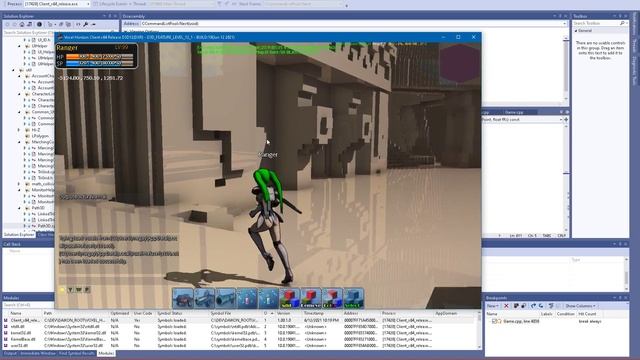Click the Search Solution Explorer box
The width and height of the screenshot is (640, 360).
point(29,32)
